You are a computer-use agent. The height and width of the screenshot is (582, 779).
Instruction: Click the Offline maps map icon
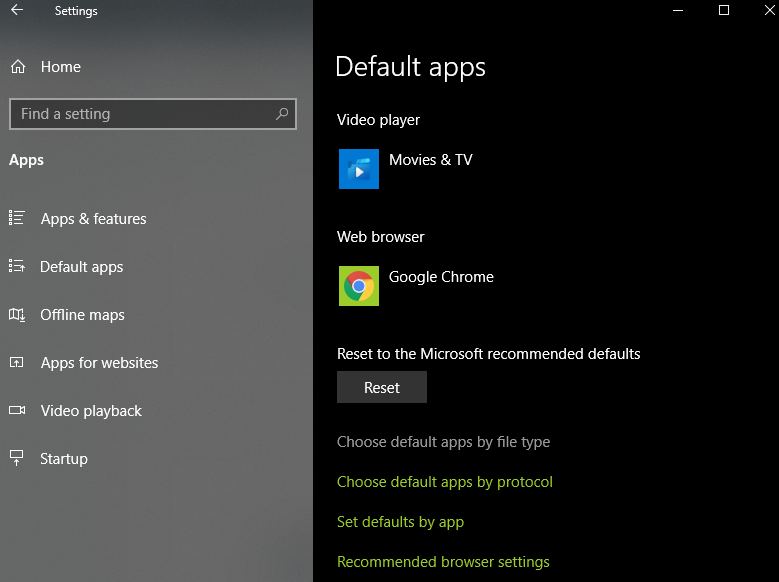pos(16,314)
